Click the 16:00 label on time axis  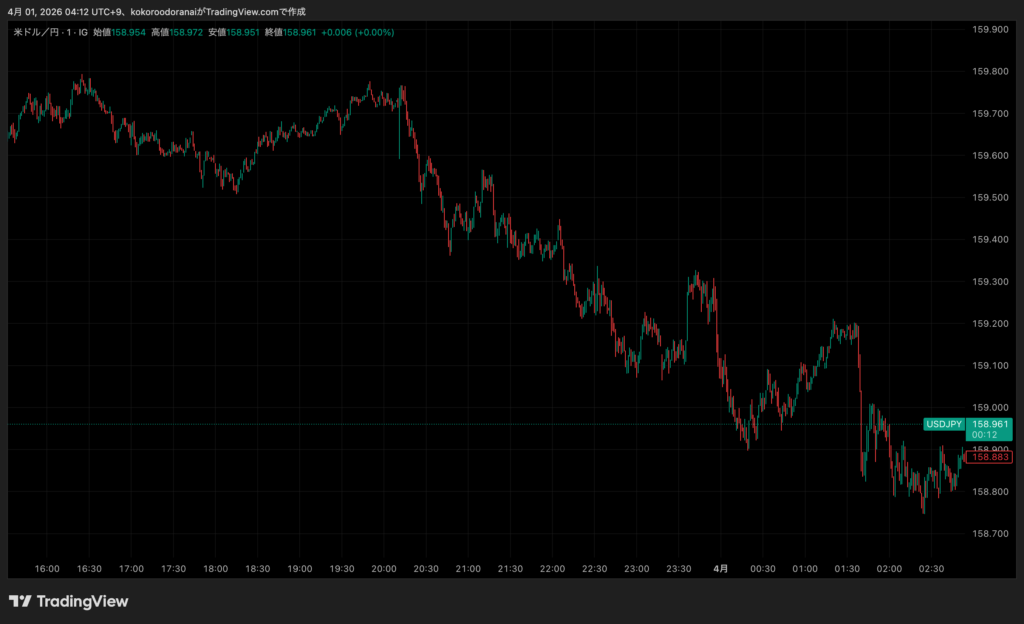tap(47, 568)
